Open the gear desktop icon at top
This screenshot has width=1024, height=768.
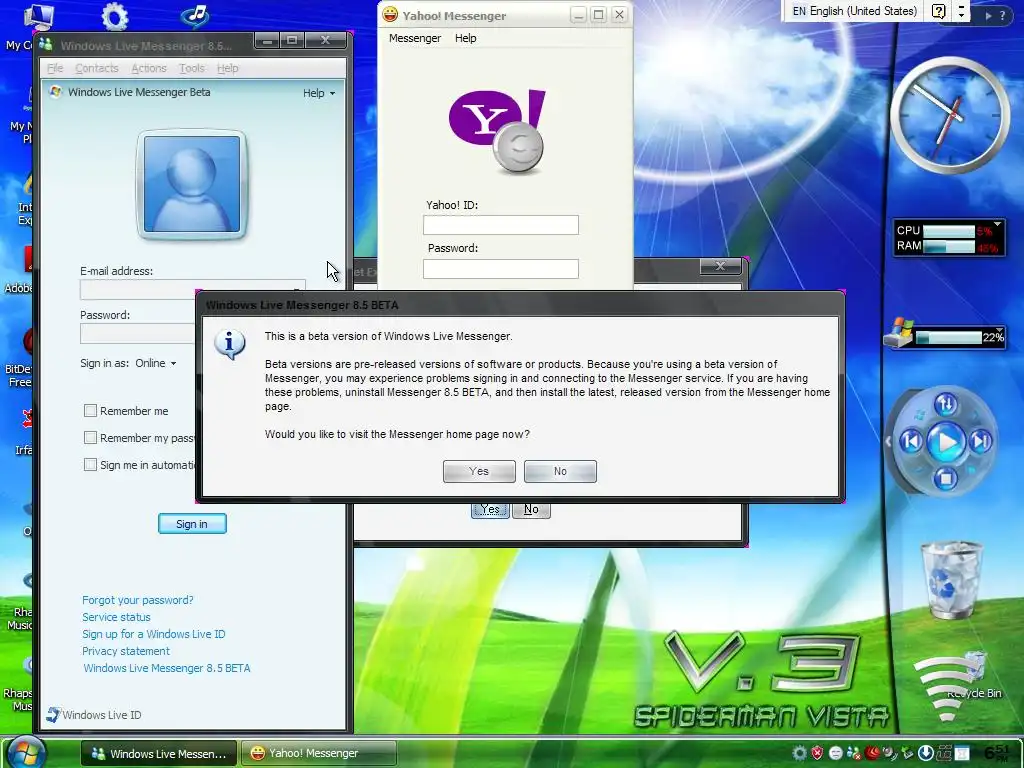click(x=115, y=17)
